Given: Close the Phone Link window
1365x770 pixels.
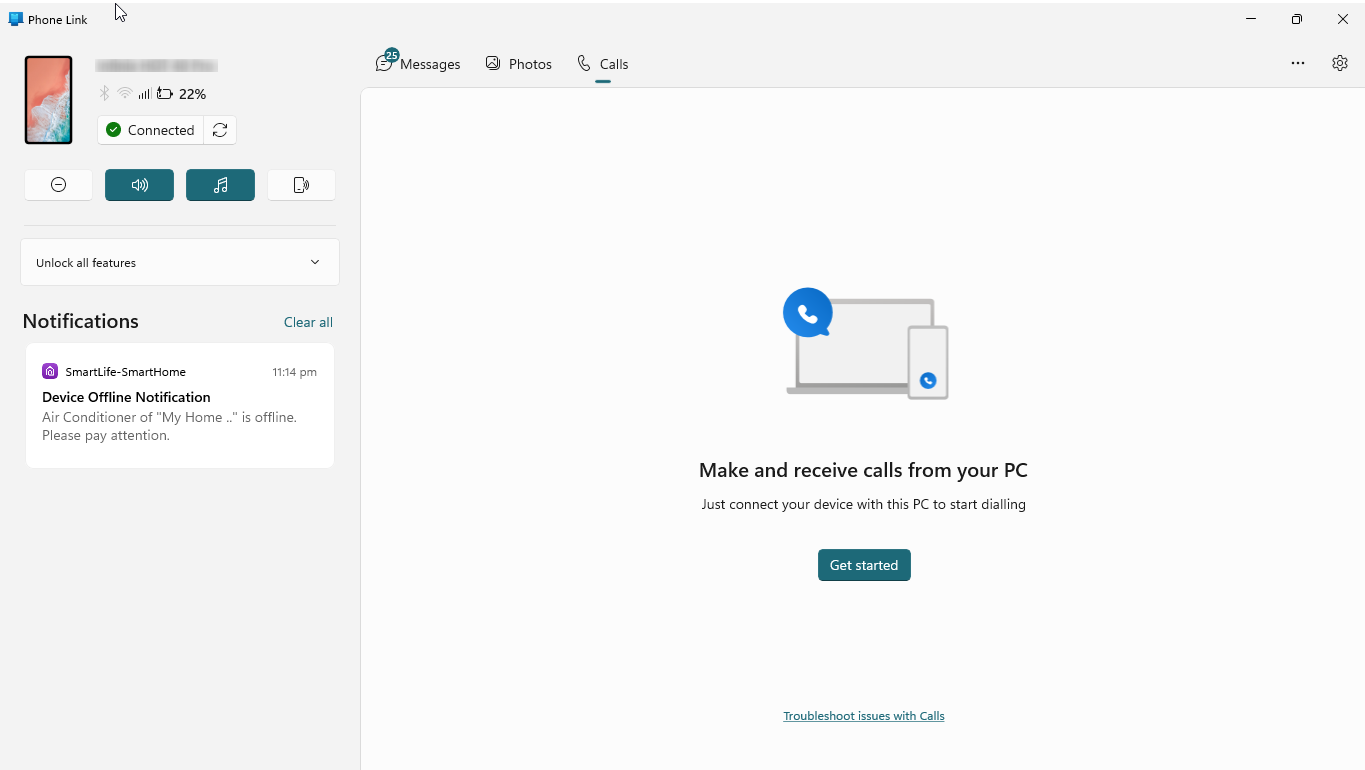Looking at the screenshot, I should [1343, 19].
